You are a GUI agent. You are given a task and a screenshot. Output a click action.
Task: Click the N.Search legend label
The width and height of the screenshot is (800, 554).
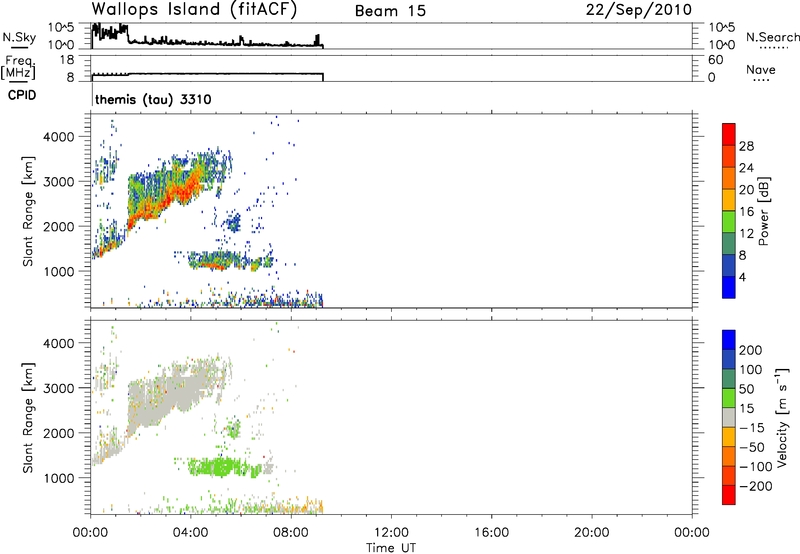click(772, 37)
